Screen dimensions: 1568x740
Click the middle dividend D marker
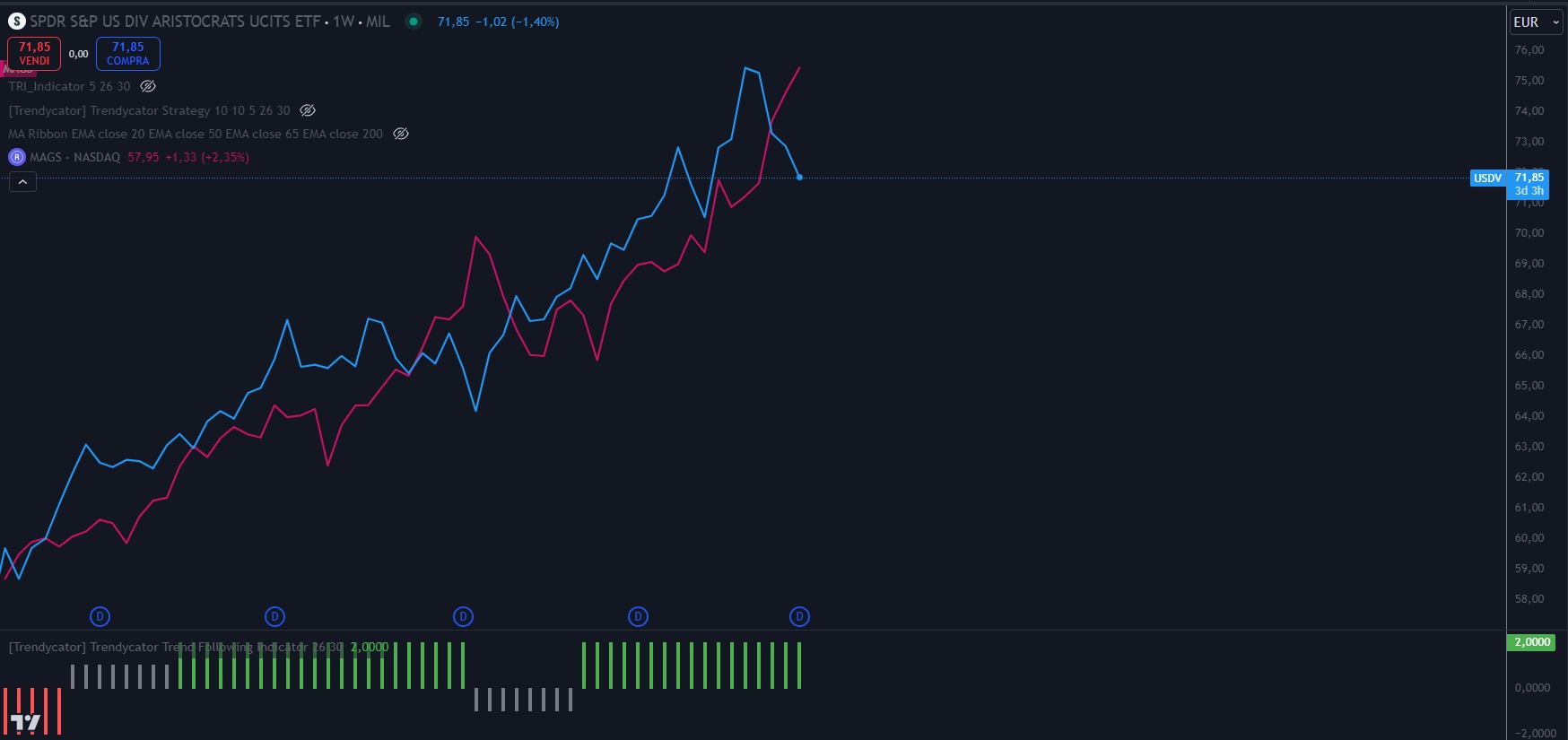point(463,616)
